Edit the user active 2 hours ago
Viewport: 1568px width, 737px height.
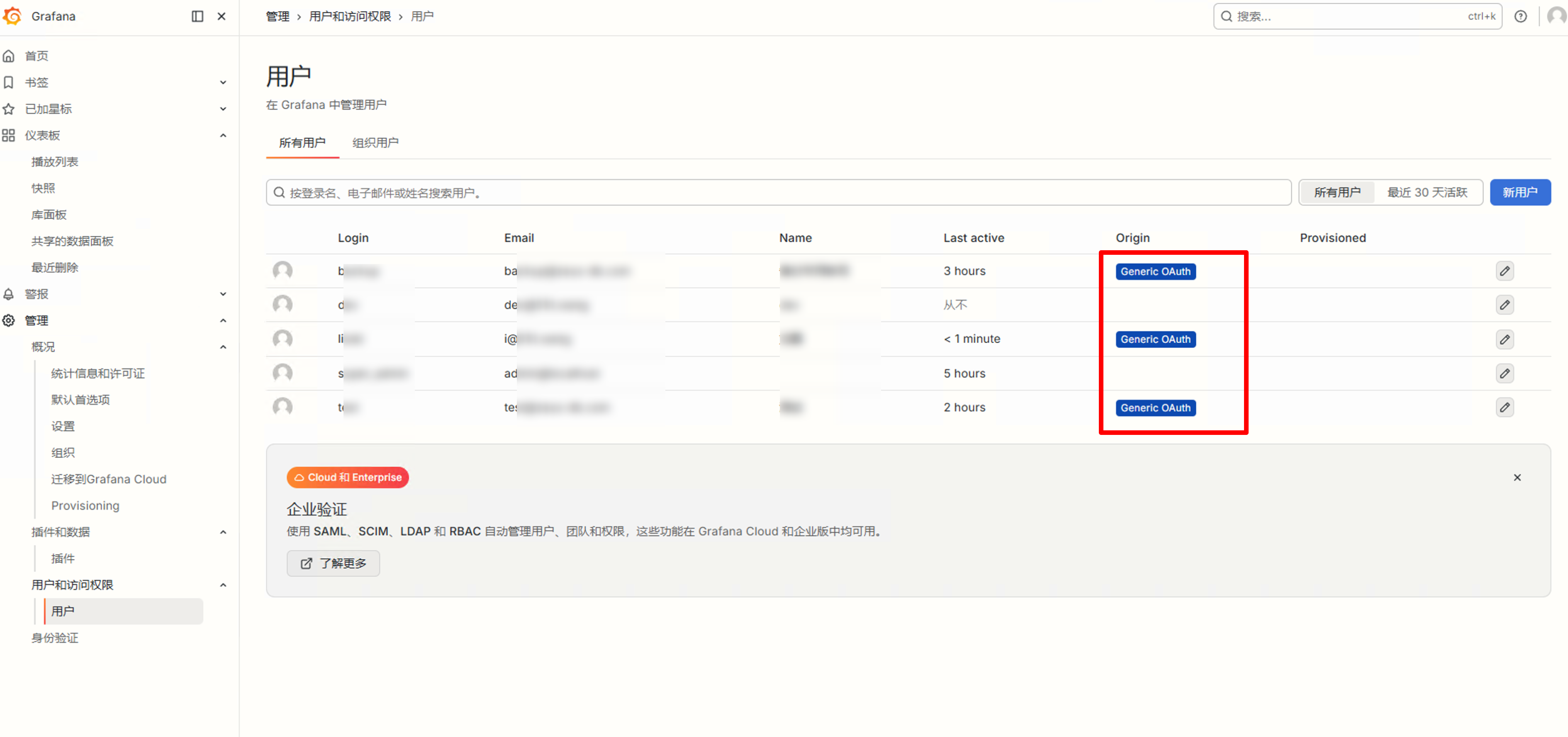pos(1505,408)
